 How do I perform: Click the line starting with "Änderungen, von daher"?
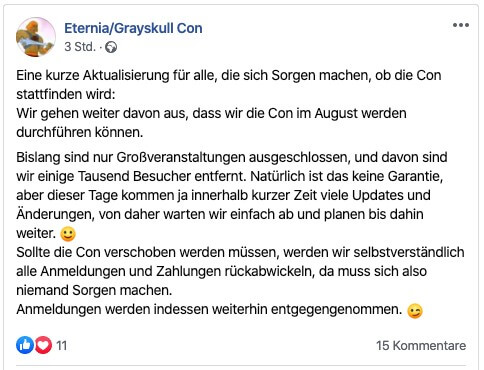pyautogui.click(x=220, y=214)
